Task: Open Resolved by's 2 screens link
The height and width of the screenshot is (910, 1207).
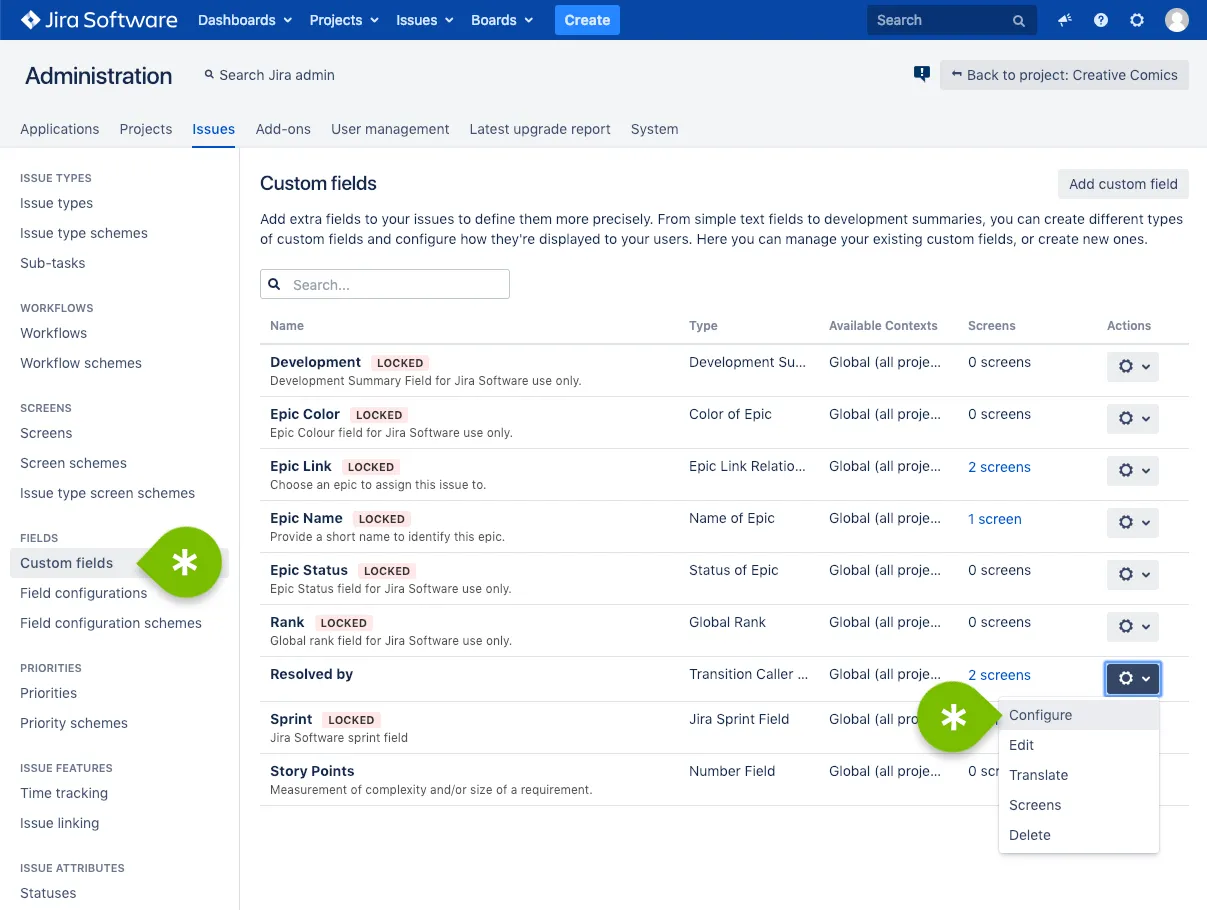Action: 999,675
